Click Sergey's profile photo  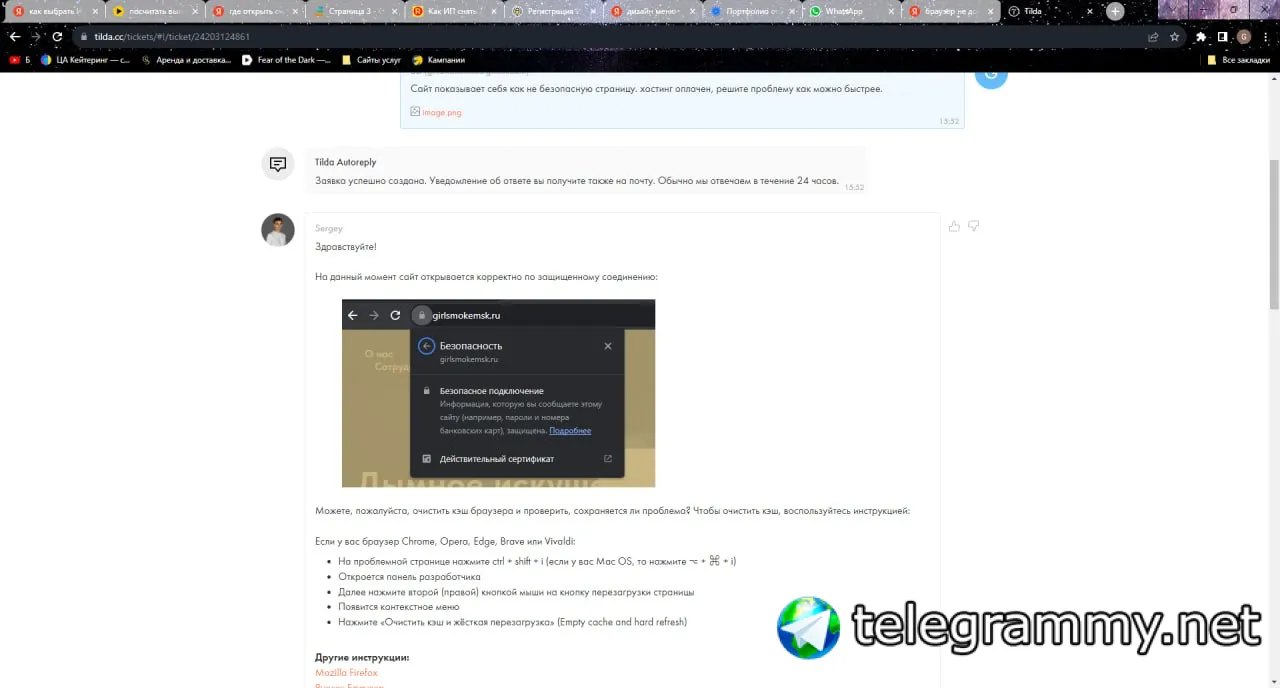(278, 230)
